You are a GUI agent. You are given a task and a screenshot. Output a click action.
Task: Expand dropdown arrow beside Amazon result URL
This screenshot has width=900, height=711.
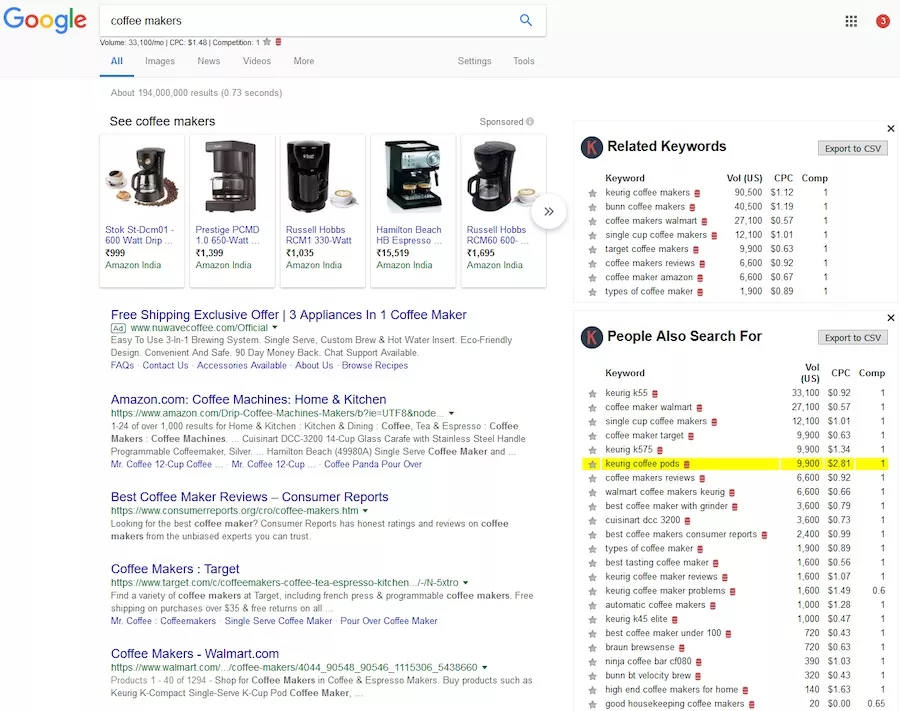(x=452, y=413)
